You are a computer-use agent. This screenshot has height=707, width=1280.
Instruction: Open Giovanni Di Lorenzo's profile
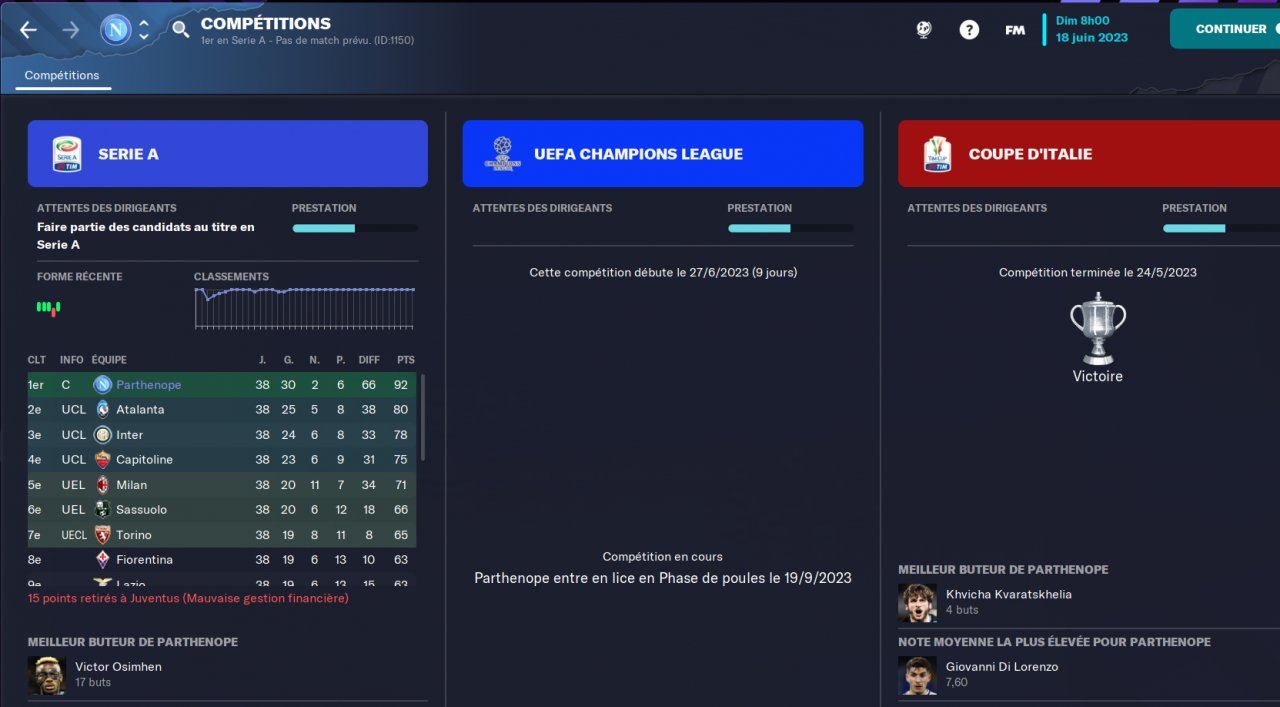tap(1002, 667)
